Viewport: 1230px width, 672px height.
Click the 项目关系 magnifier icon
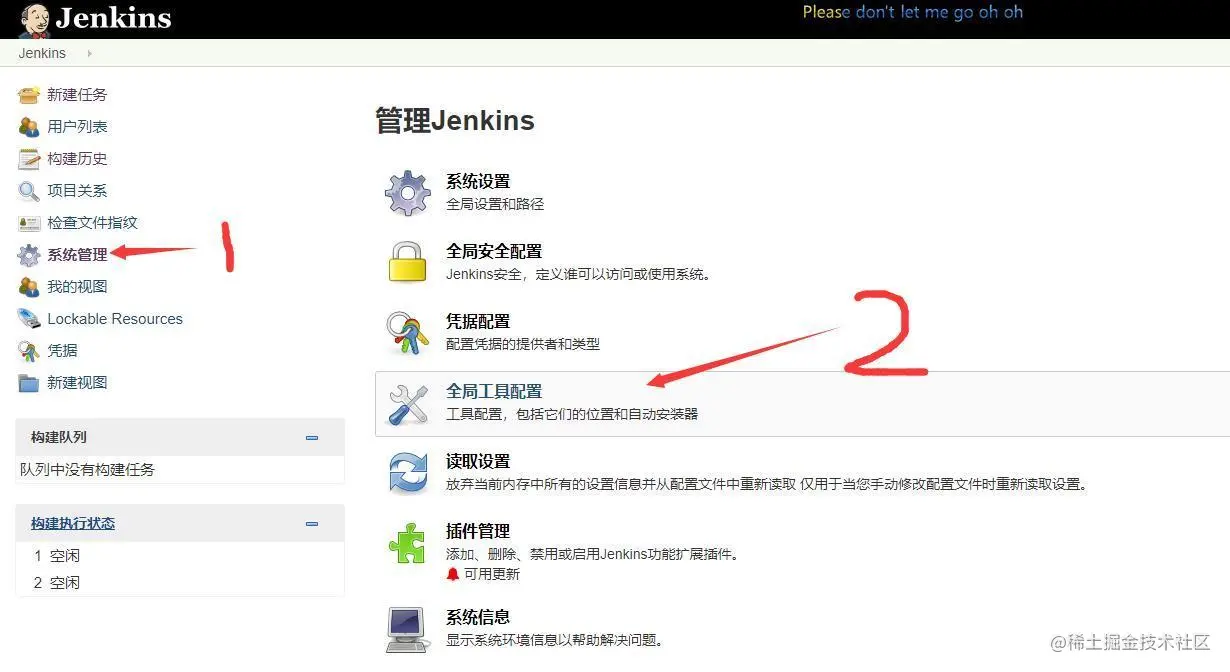[x=29, y=191]
